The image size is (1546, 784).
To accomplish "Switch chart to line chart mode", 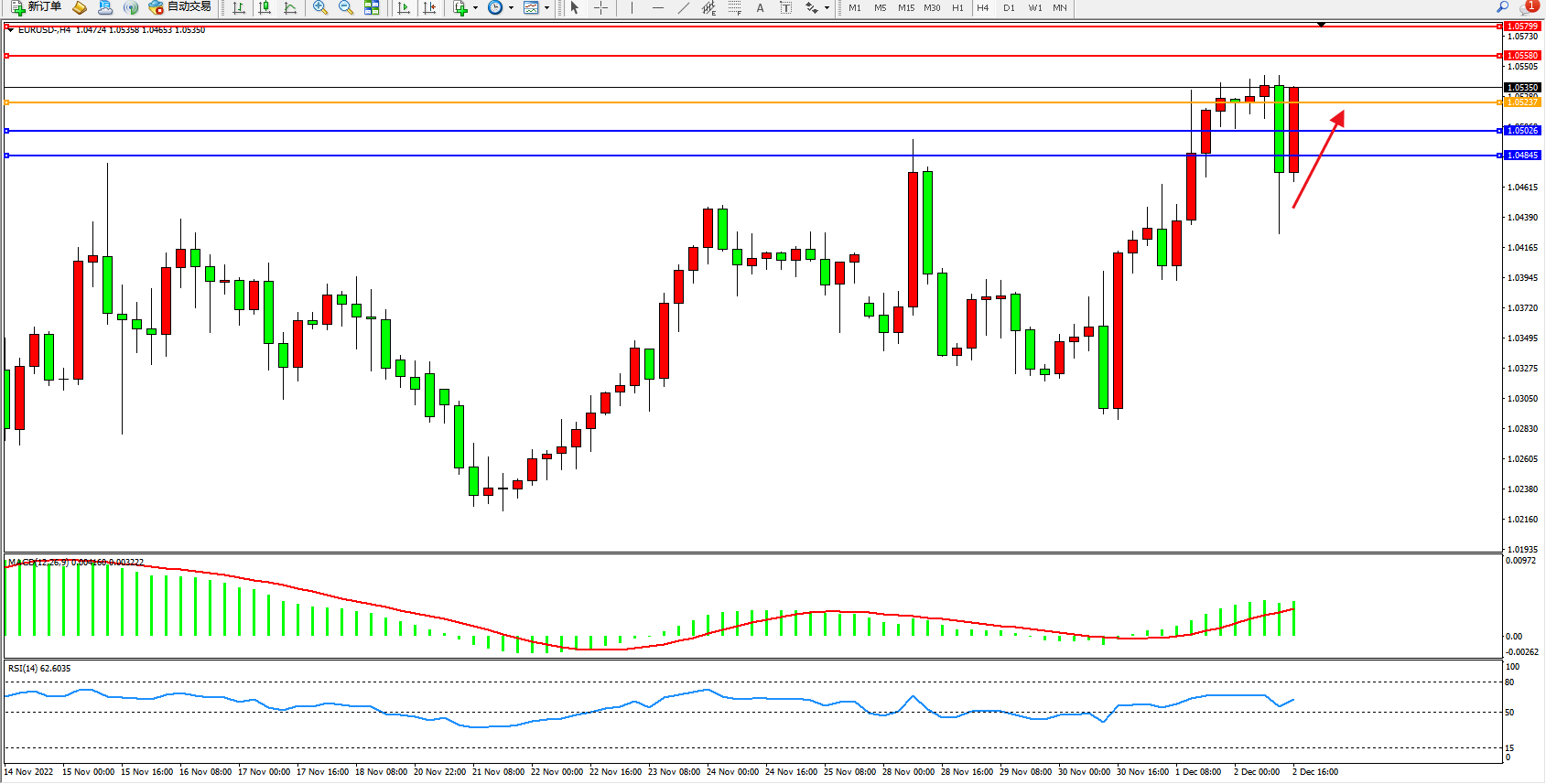I will click(x=290, y=8).
